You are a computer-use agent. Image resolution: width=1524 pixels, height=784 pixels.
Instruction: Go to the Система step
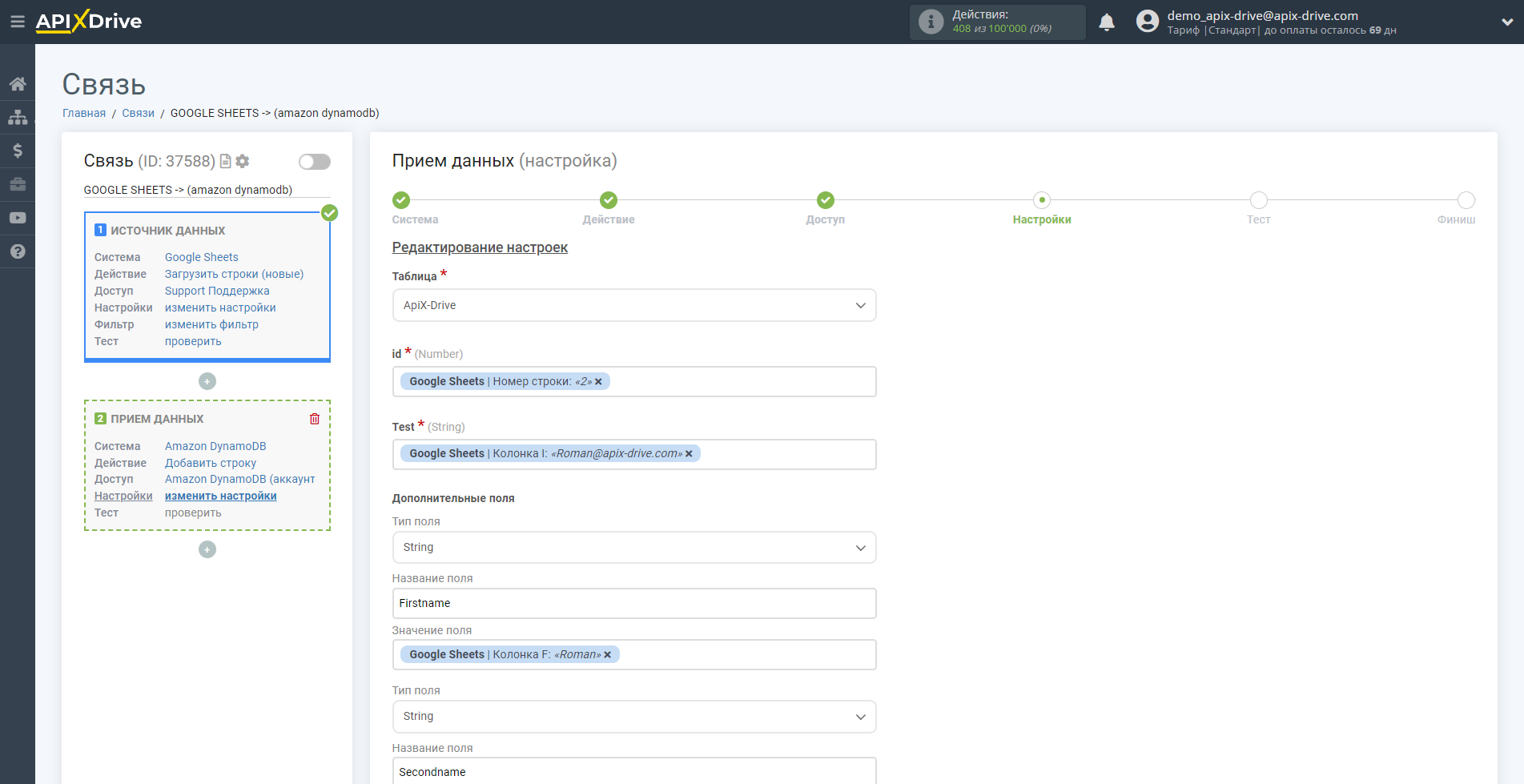click(x=402, y=200)
